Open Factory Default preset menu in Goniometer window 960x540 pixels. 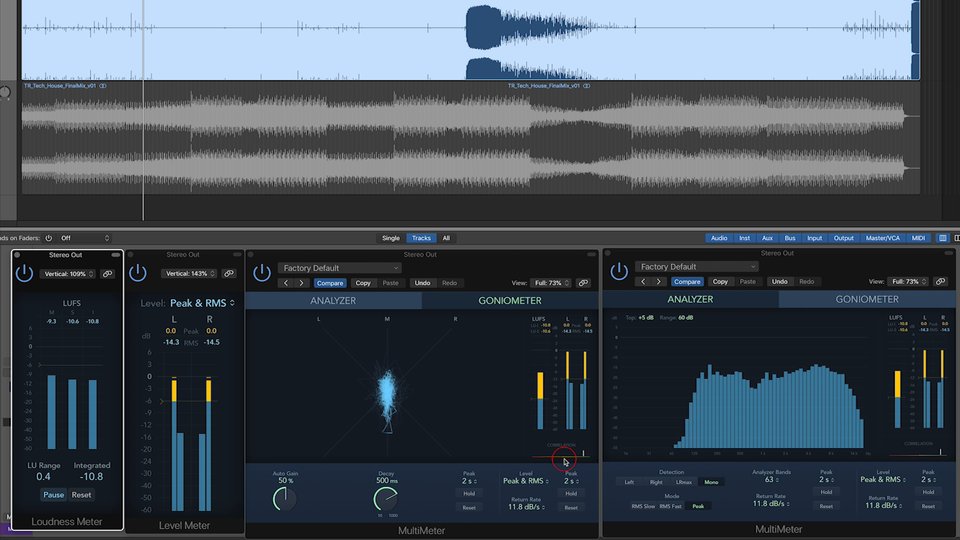(340, 268)
